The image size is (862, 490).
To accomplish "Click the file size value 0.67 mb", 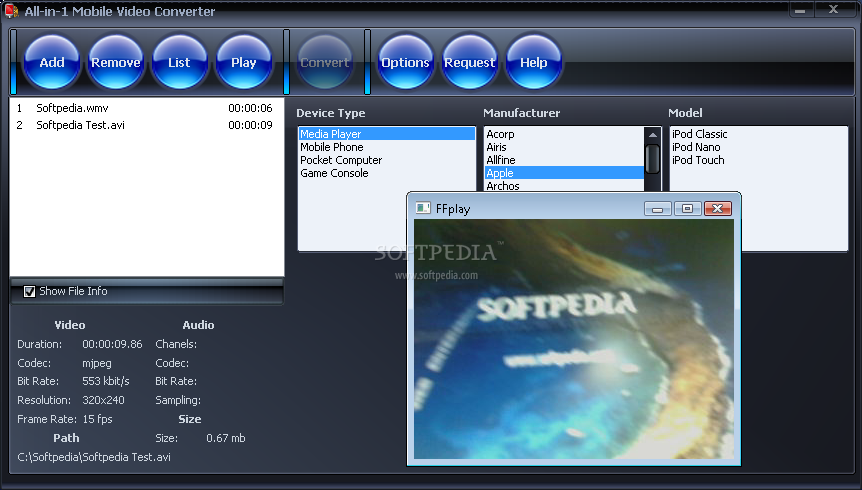I will click(x=226, y=438).
